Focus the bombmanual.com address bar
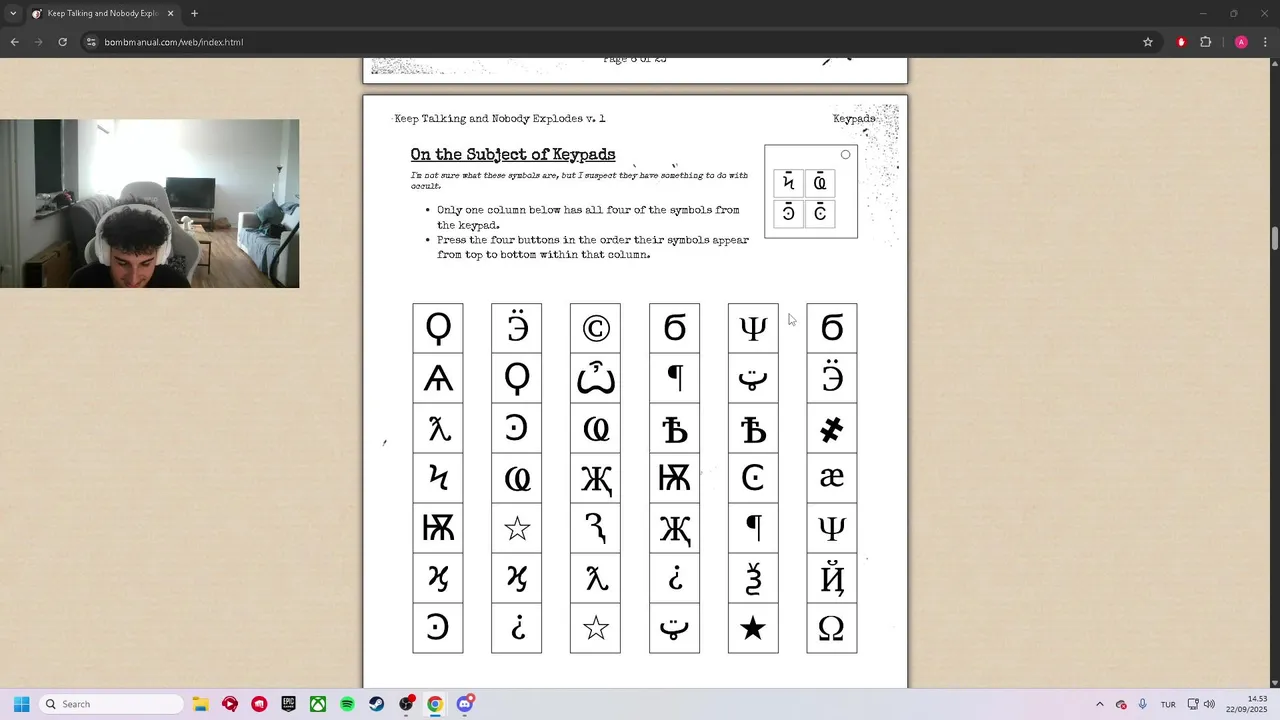 tap(620, 42)
